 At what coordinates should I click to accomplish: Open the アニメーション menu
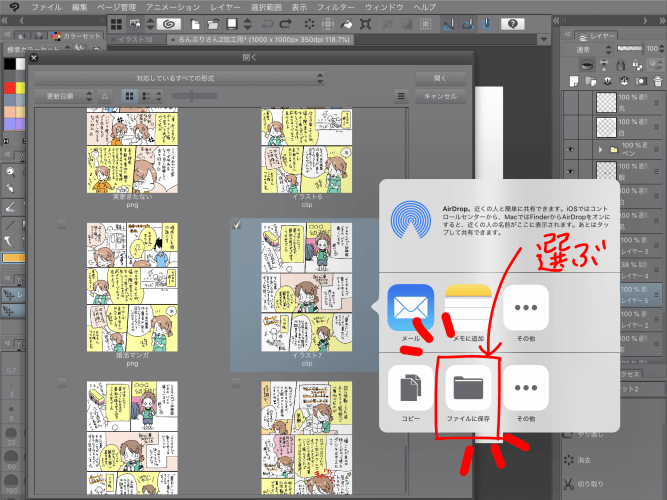173,7
